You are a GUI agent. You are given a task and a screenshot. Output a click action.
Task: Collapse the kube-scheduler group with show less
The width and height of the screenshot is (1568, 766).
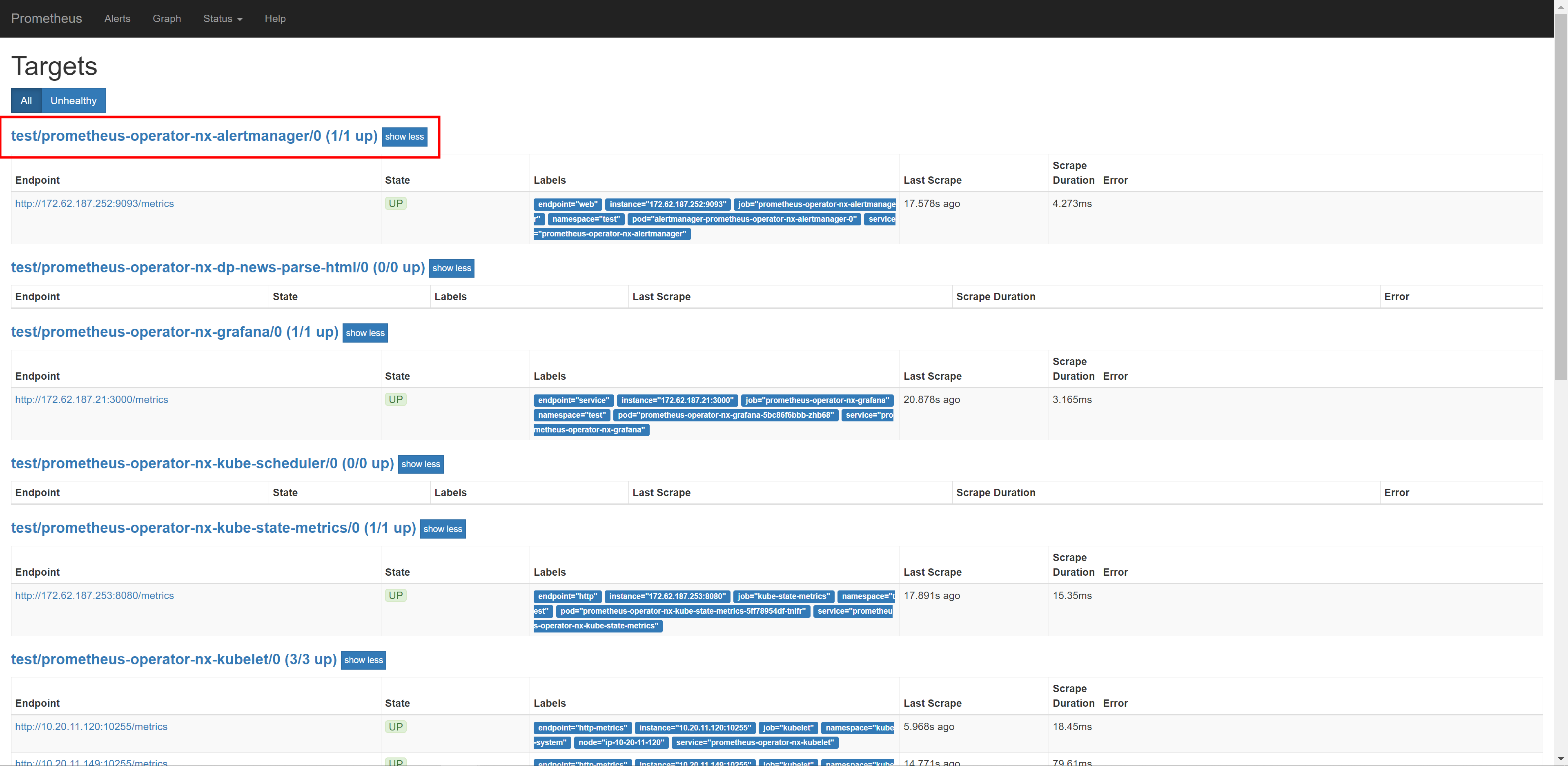coord(421,464)
